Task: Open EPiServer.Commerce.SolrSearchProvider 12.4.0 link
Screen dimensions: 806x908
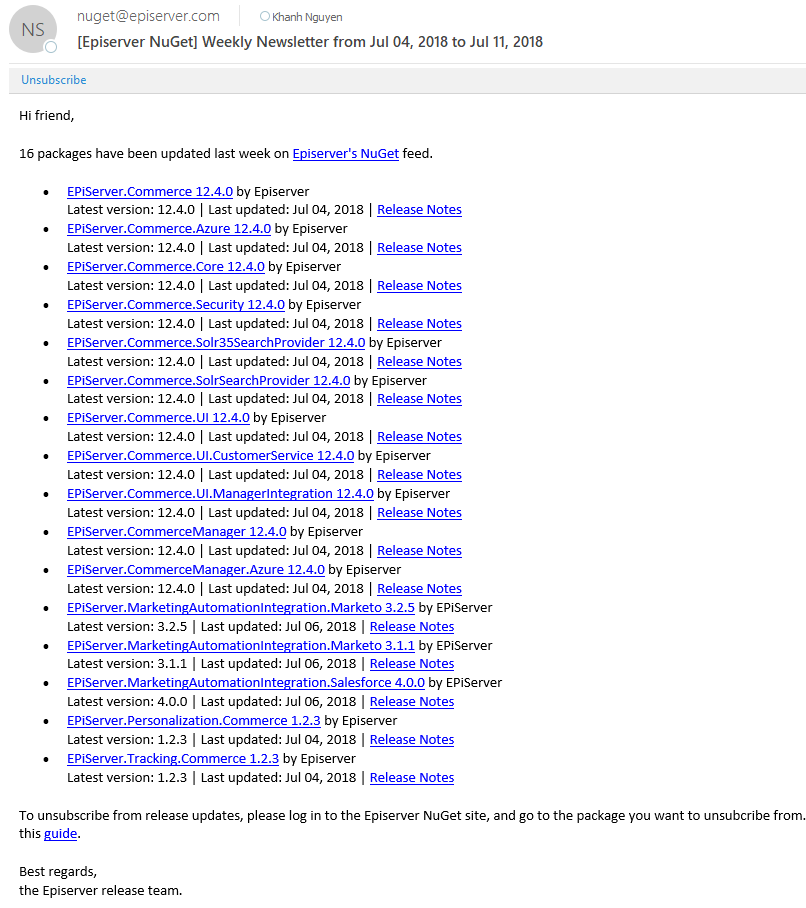Action: [208, 380]
